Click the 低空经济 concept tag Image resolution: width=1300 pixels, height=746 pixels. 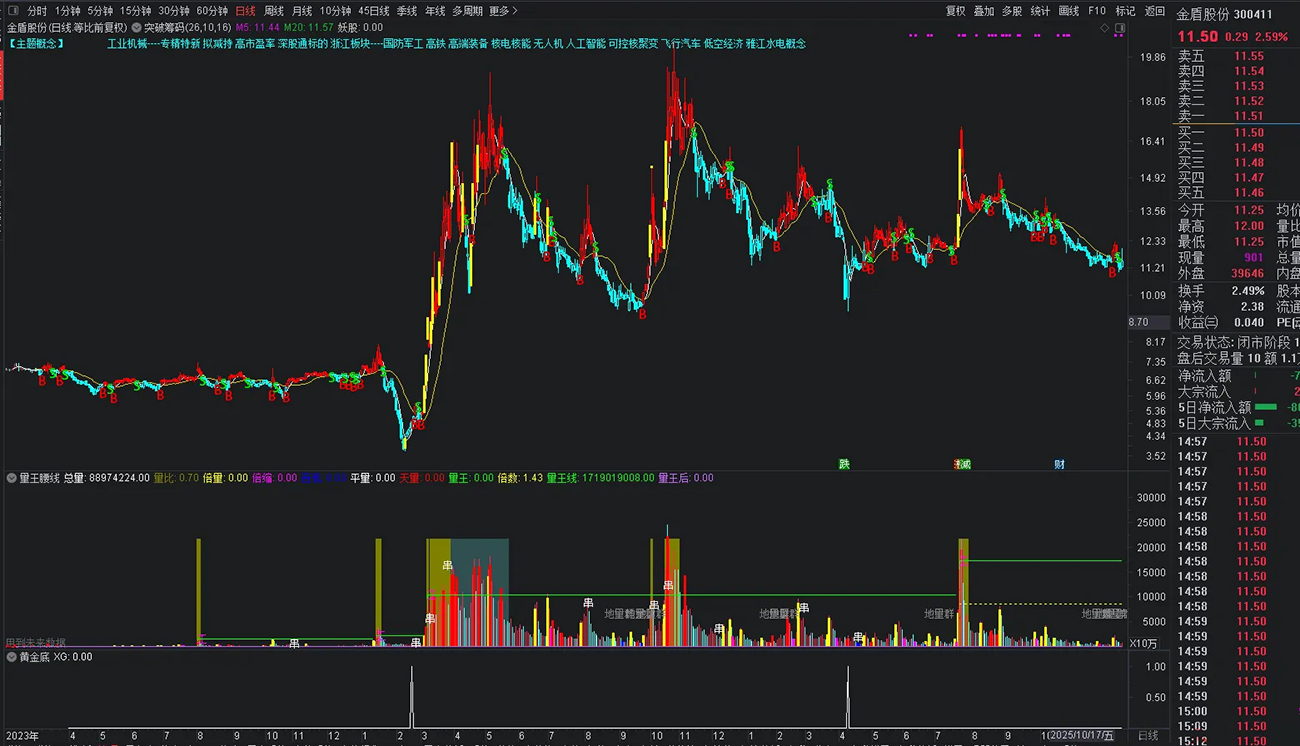tap(722, 43)
